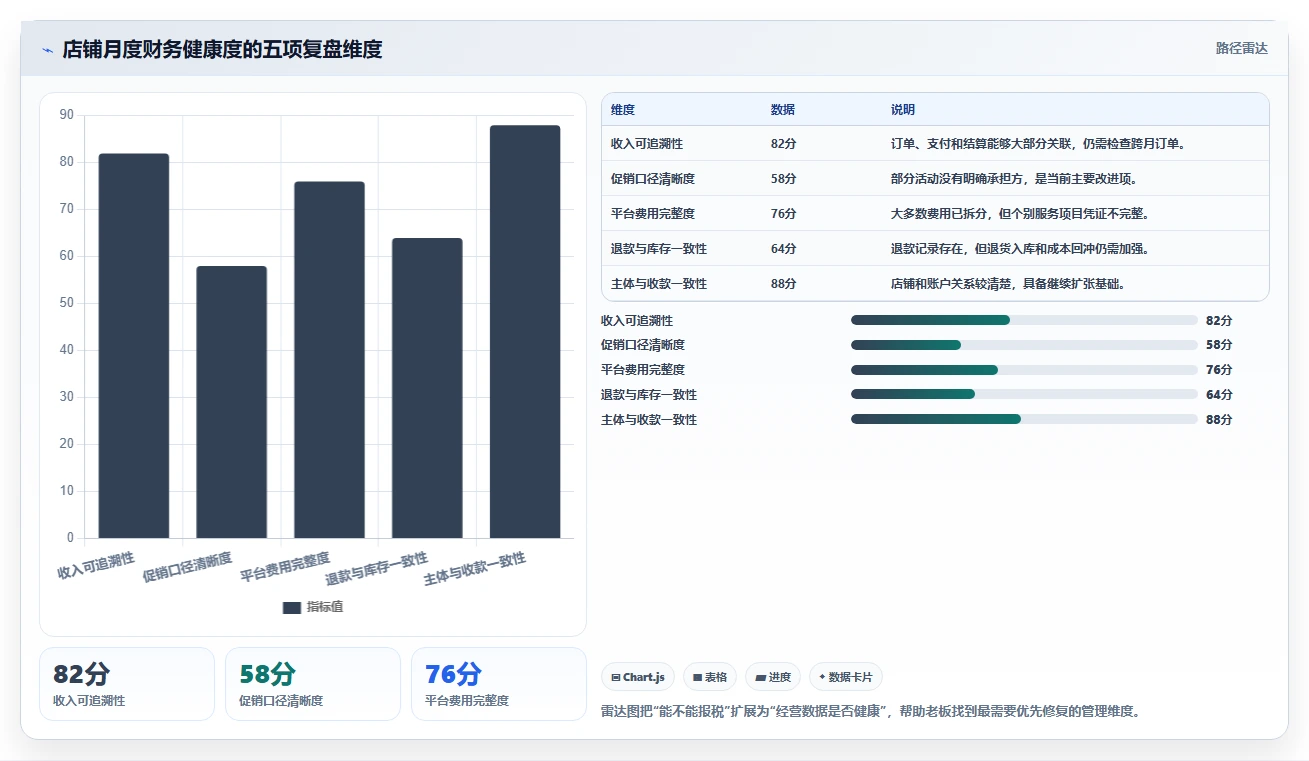Image resolution: width=1309 pixels, height=761 pixels.
Task: Click the description starting 大多数费用已拆分
Action: coord(1020,214)
